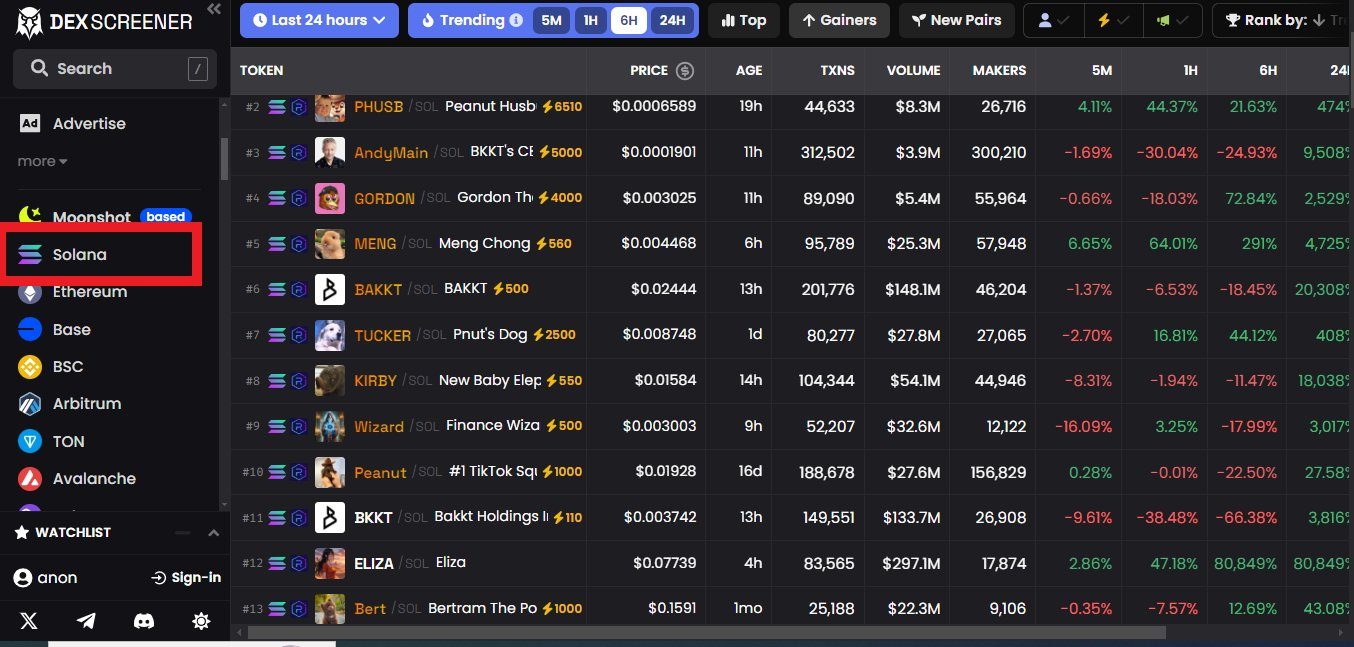
Task: Click the ELIZA token name
Action: (x=374, y=563)
